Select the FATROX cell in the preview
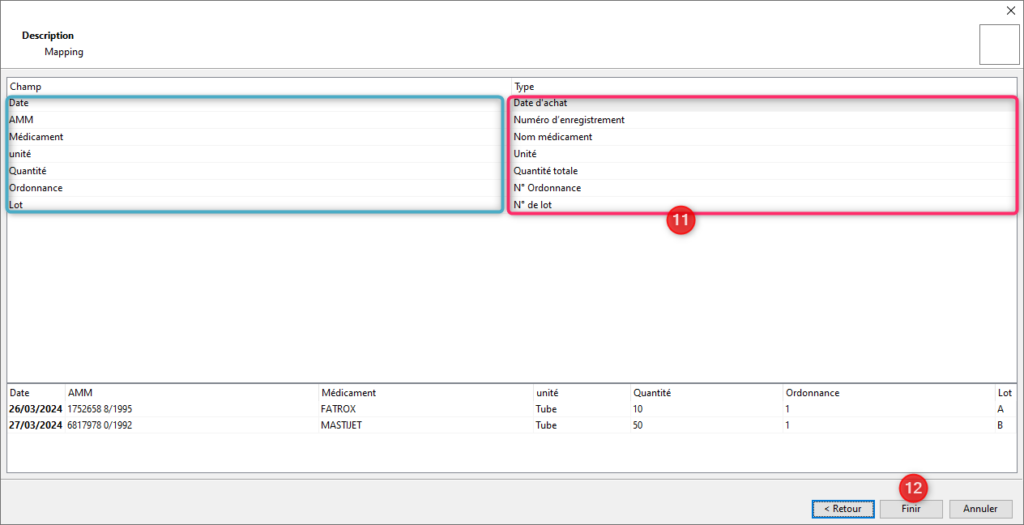The image size is (1024, 525). [338, 409]
